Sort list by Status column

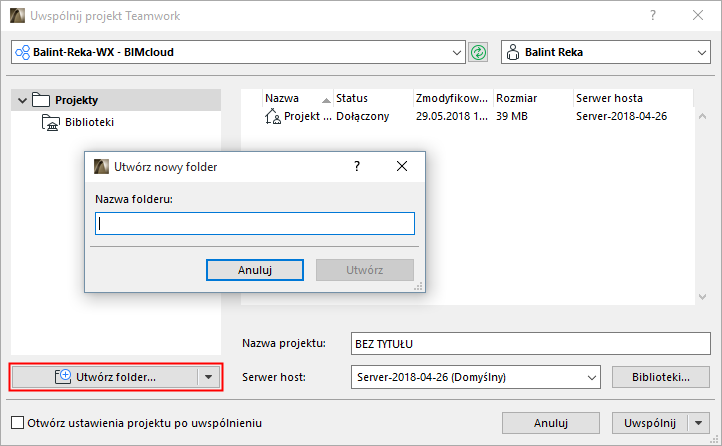pyautogui.click(x=373, y=98)
